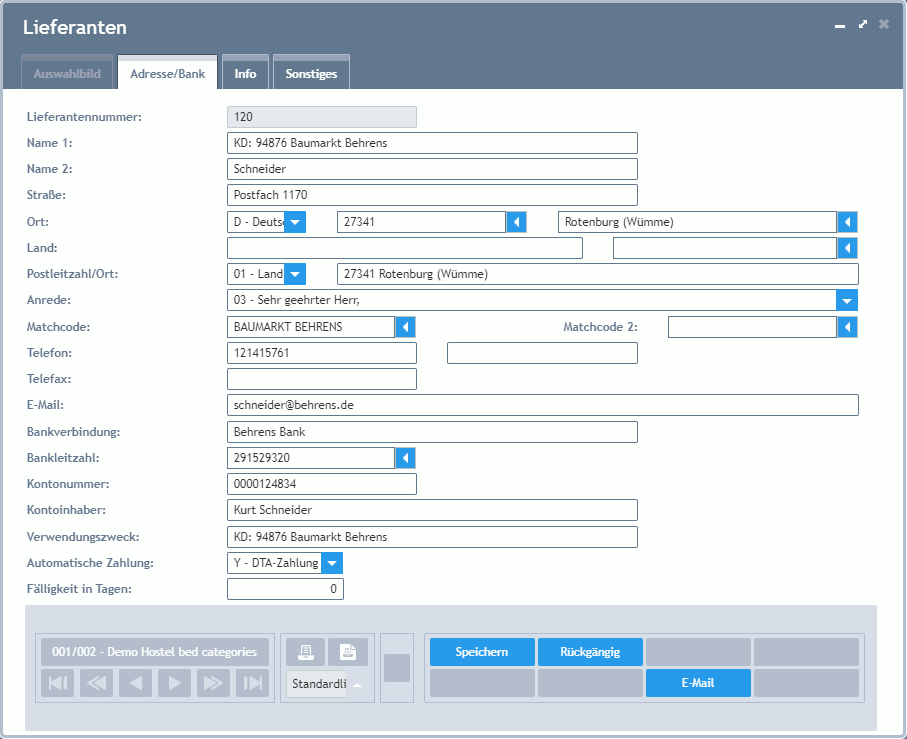Expand the Anrede salutation dropdown
Image resolution: width=907 pixels, height=739 pixels.
click(x=847, y=301)
